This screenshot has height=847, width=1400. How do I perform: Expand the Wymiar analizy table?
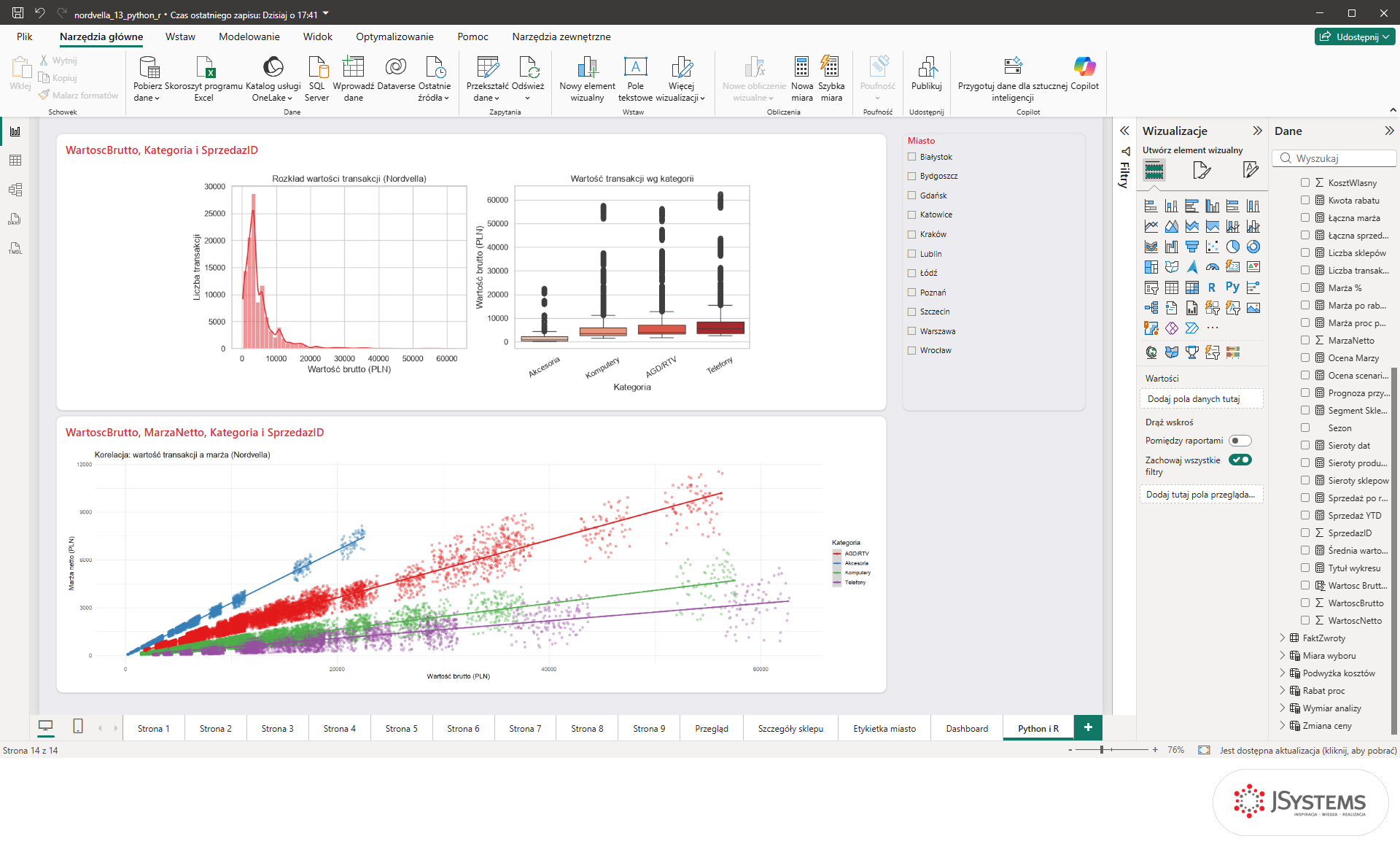point(1283,708)
